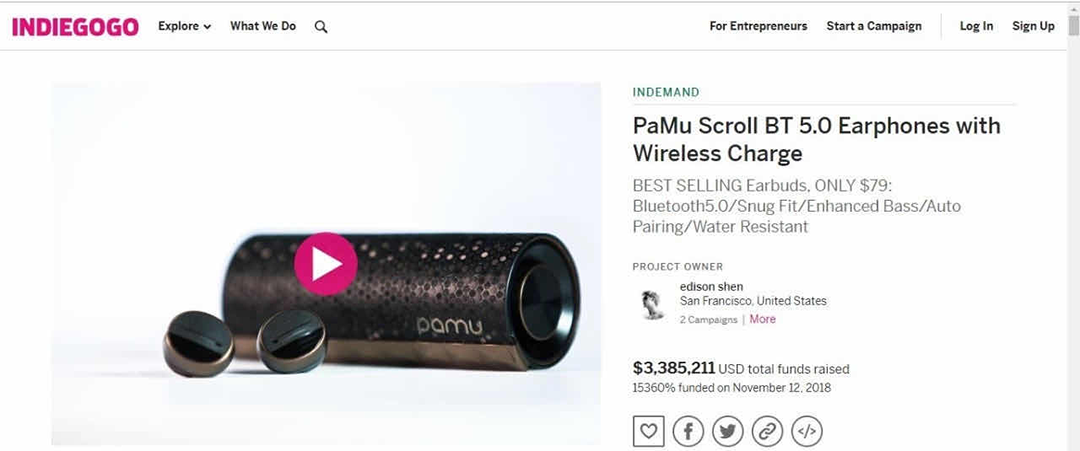Save campaign with heart icon

click(x=648, y=431)
